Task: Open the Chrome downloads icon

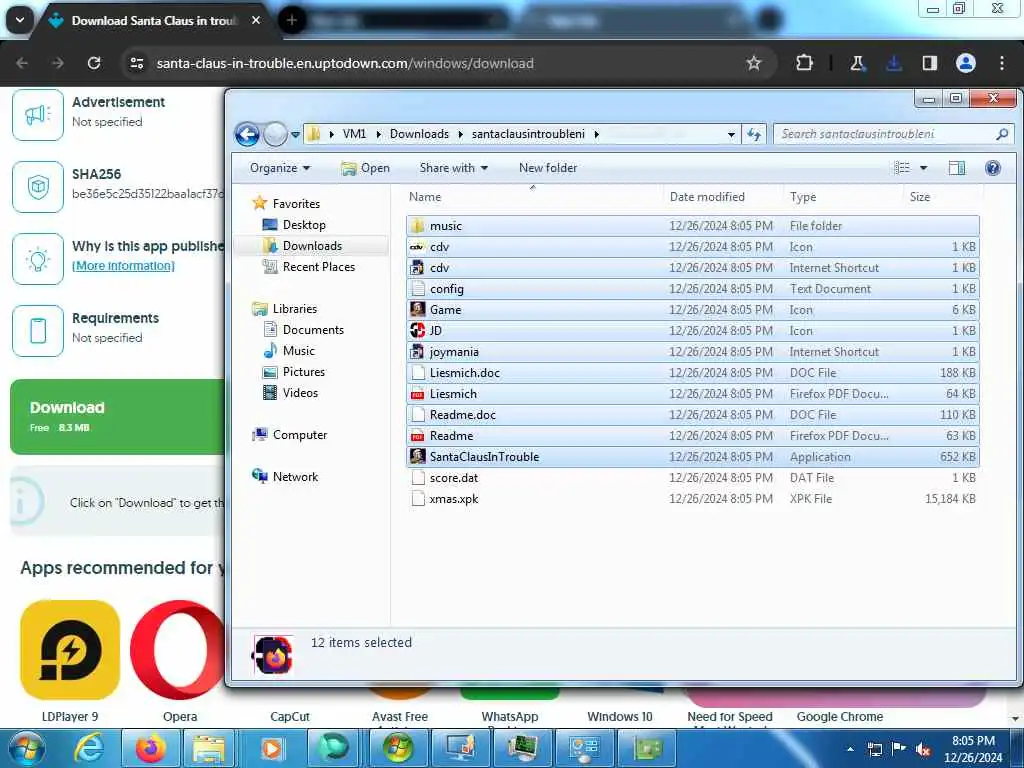Action: point(893,63)
